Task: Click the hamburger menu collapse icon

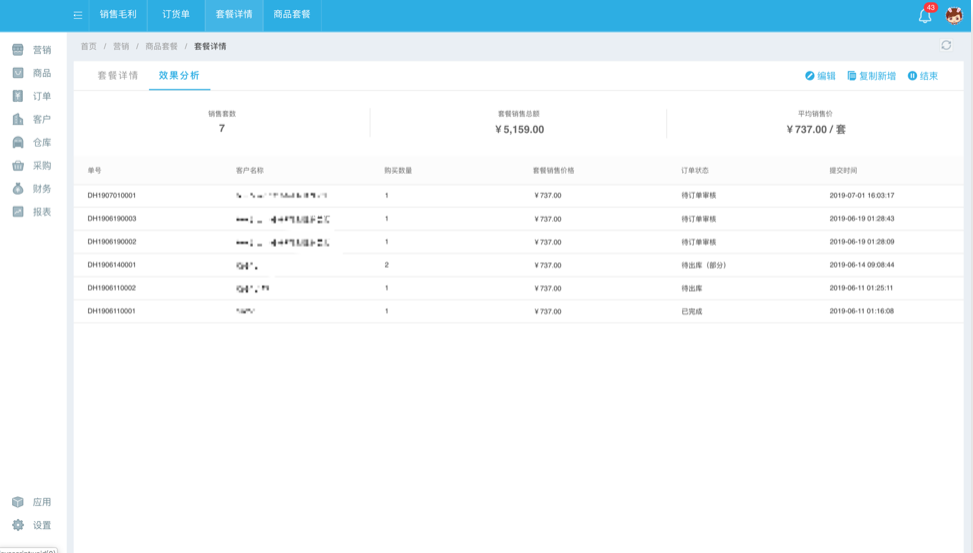Action: 77,15
